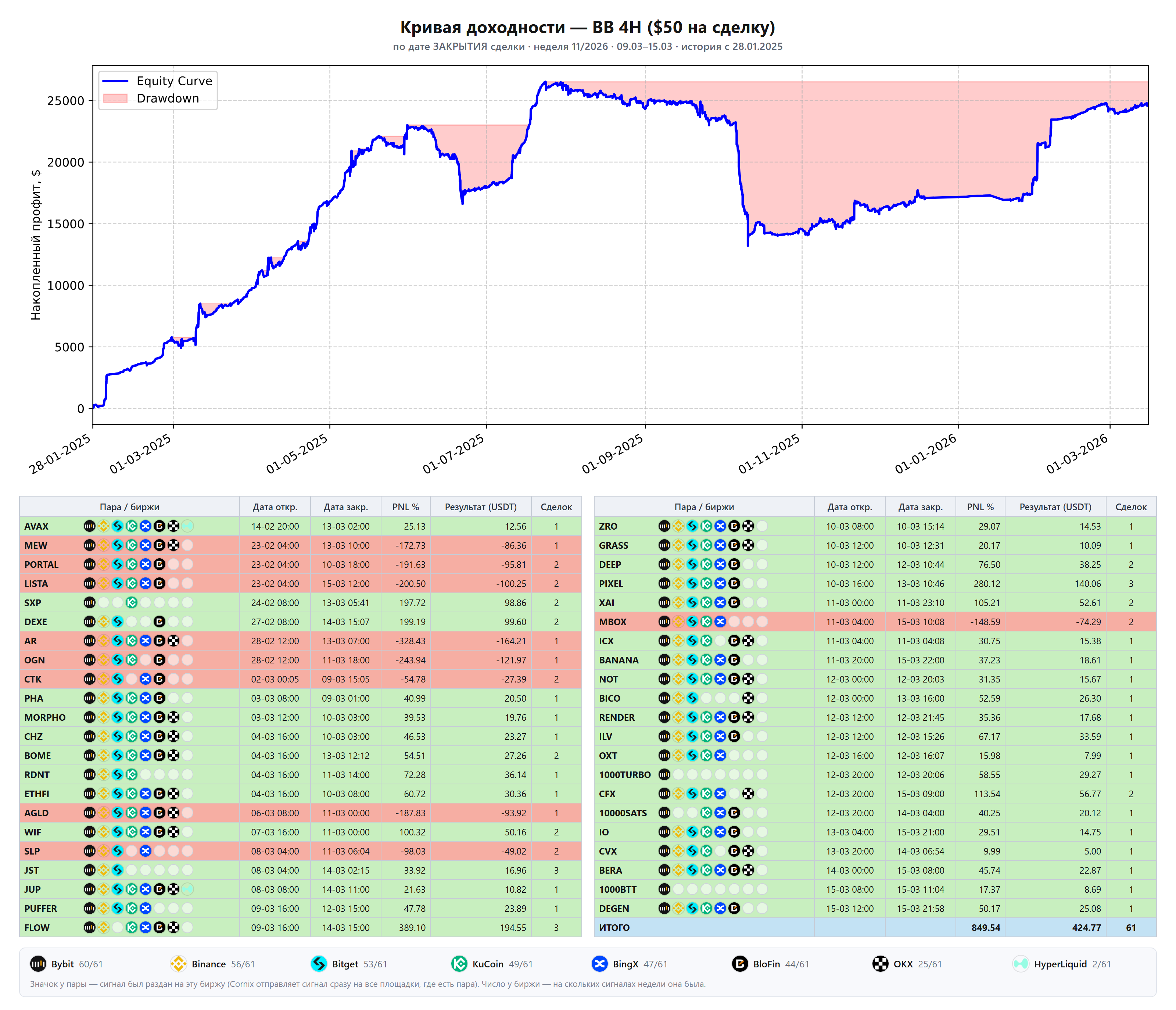
Task: Click the BingX logo in the bottom legend
Action: tap(599, 963)
